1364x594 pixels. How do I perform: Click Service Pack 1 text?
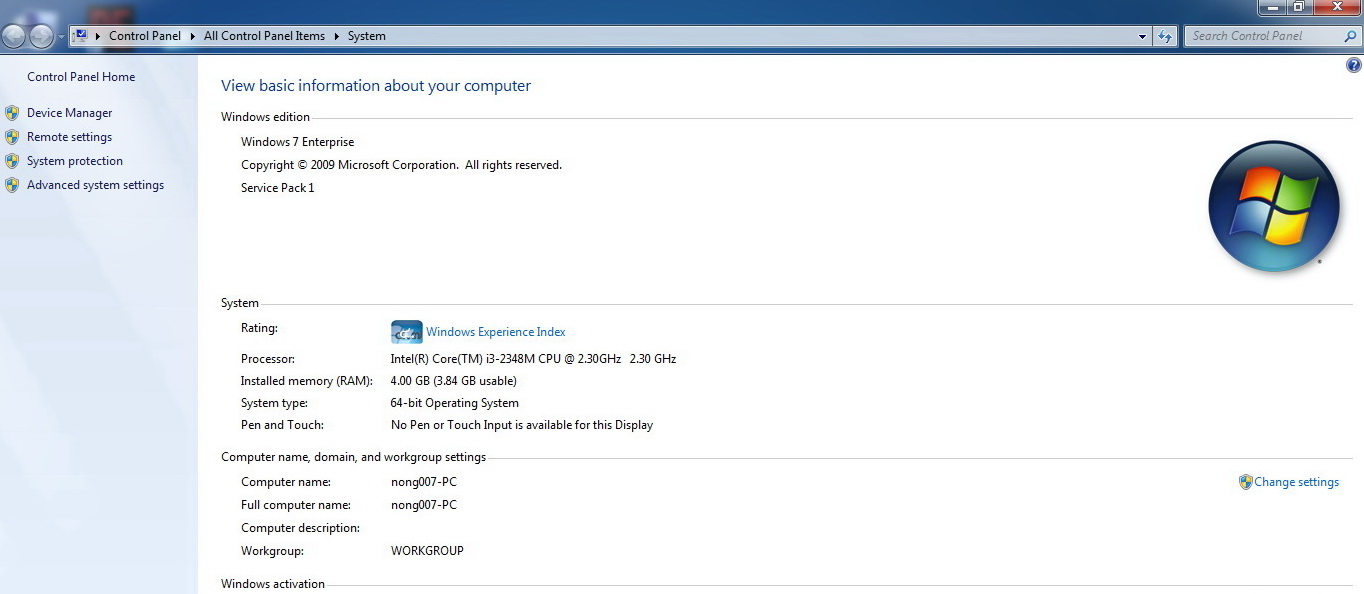pos(277,188)
